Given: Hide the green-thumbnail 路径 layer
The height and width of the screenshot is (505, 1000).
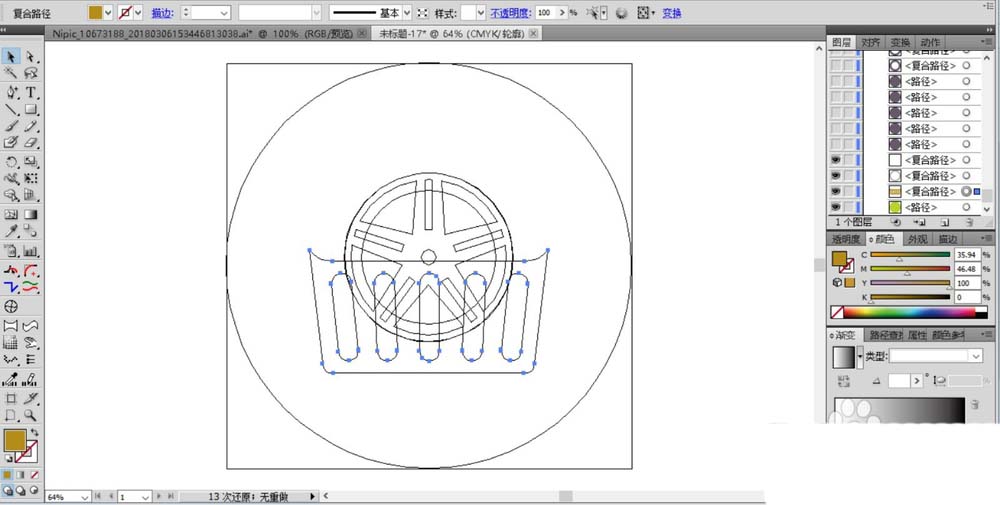Looking at the screenshot, I should click(x=835, y=207).
